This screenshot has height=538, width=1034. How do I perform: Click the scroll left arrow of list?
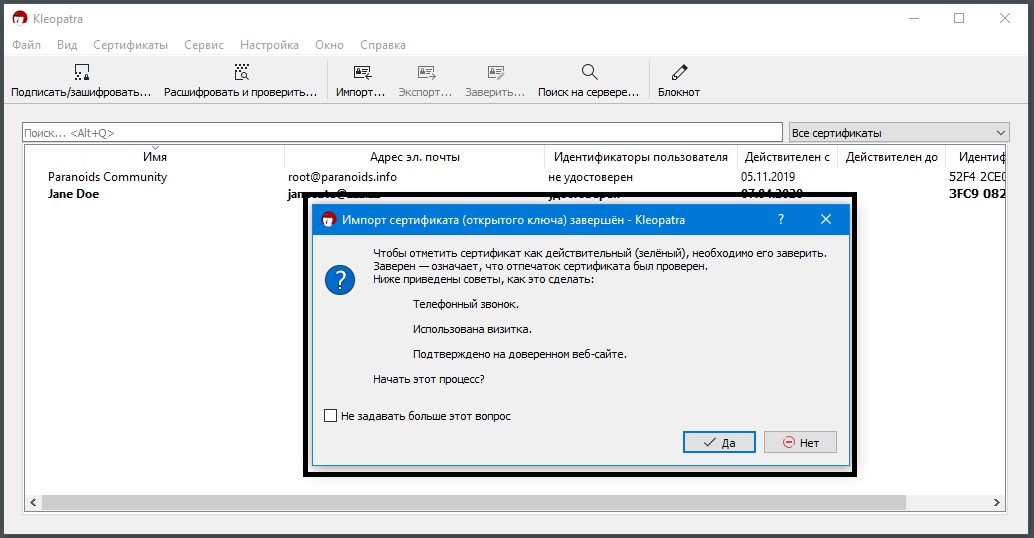(x=33, y=502)
